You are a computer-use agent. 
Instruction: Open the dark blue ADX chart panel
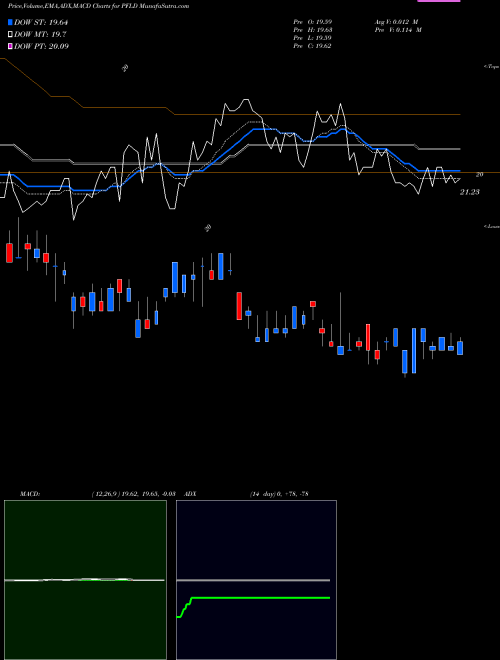click(256, 580)
